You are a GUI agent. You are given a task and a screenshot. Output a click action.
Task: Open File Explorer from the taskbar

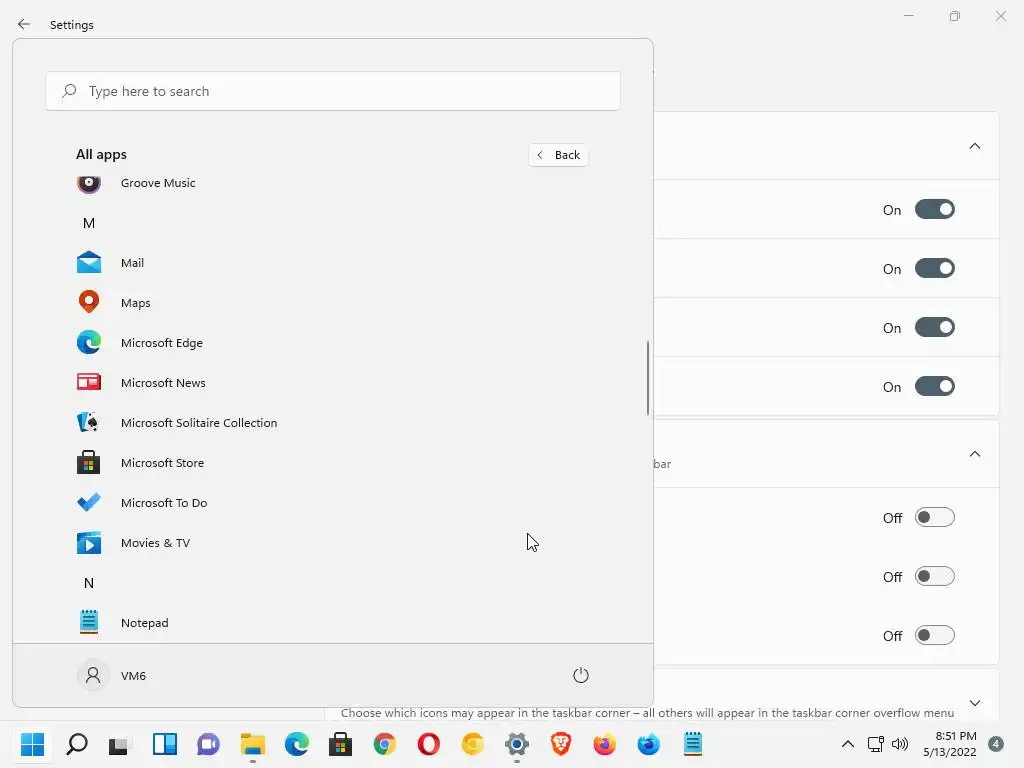tap(253, 744)
